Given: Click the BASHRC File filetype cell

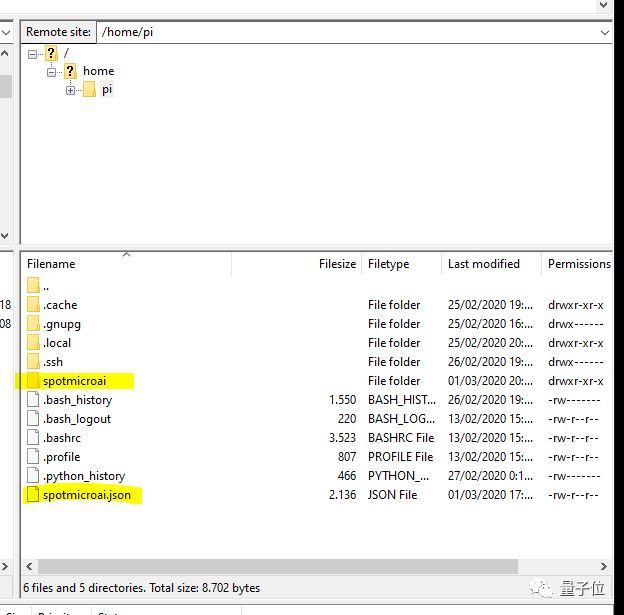Looking at the screenshot, I should pos(401,438).
